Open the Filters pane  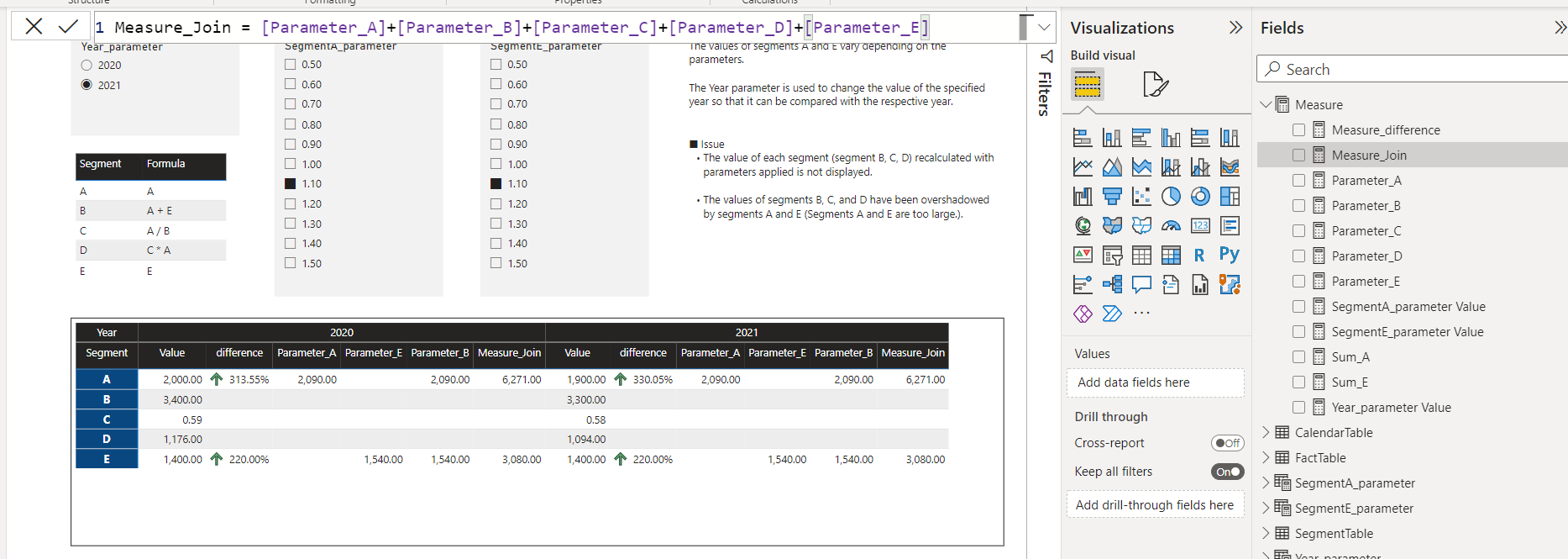[x=1045, y=82]
